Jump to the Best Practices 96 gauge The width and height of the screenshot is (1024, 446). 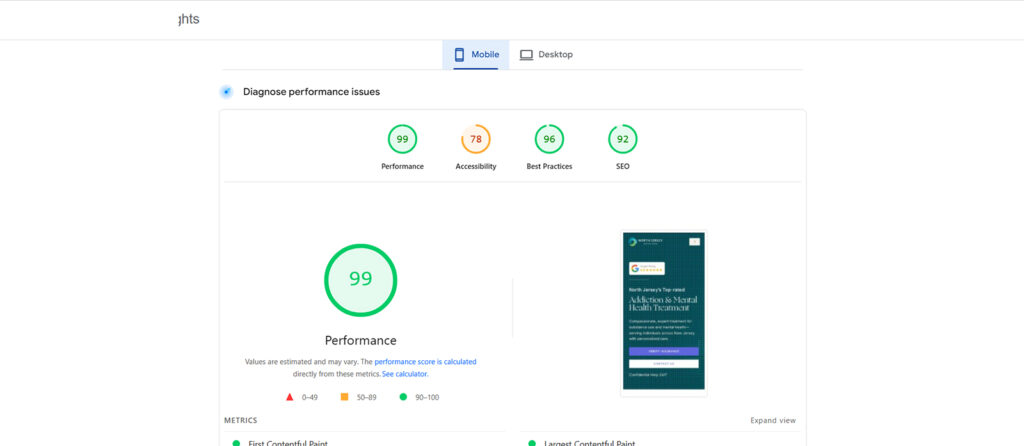(549, 139)
